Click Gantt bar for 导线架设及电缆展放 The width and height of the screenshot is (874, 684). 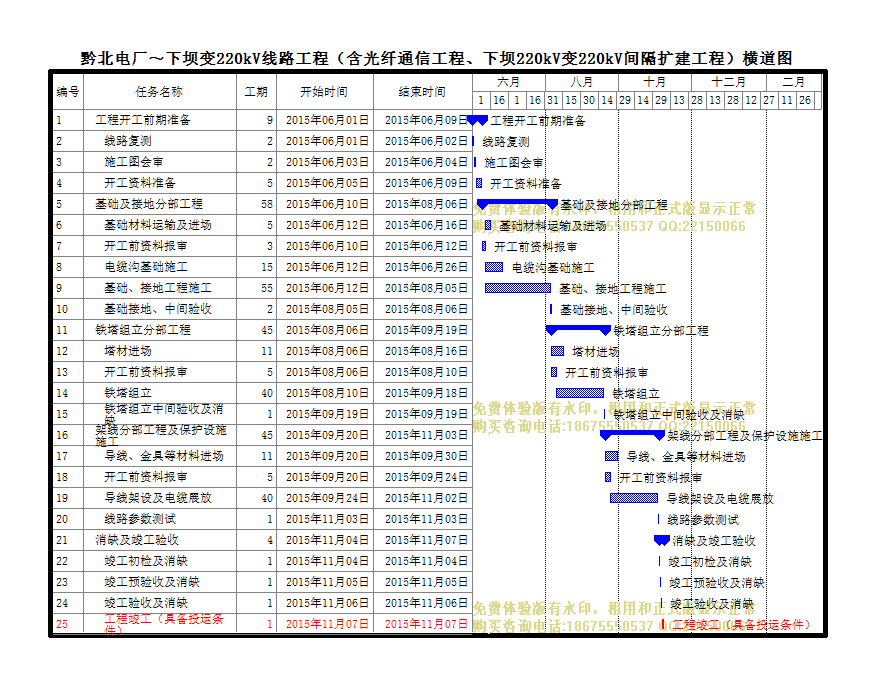pos(634,498)
